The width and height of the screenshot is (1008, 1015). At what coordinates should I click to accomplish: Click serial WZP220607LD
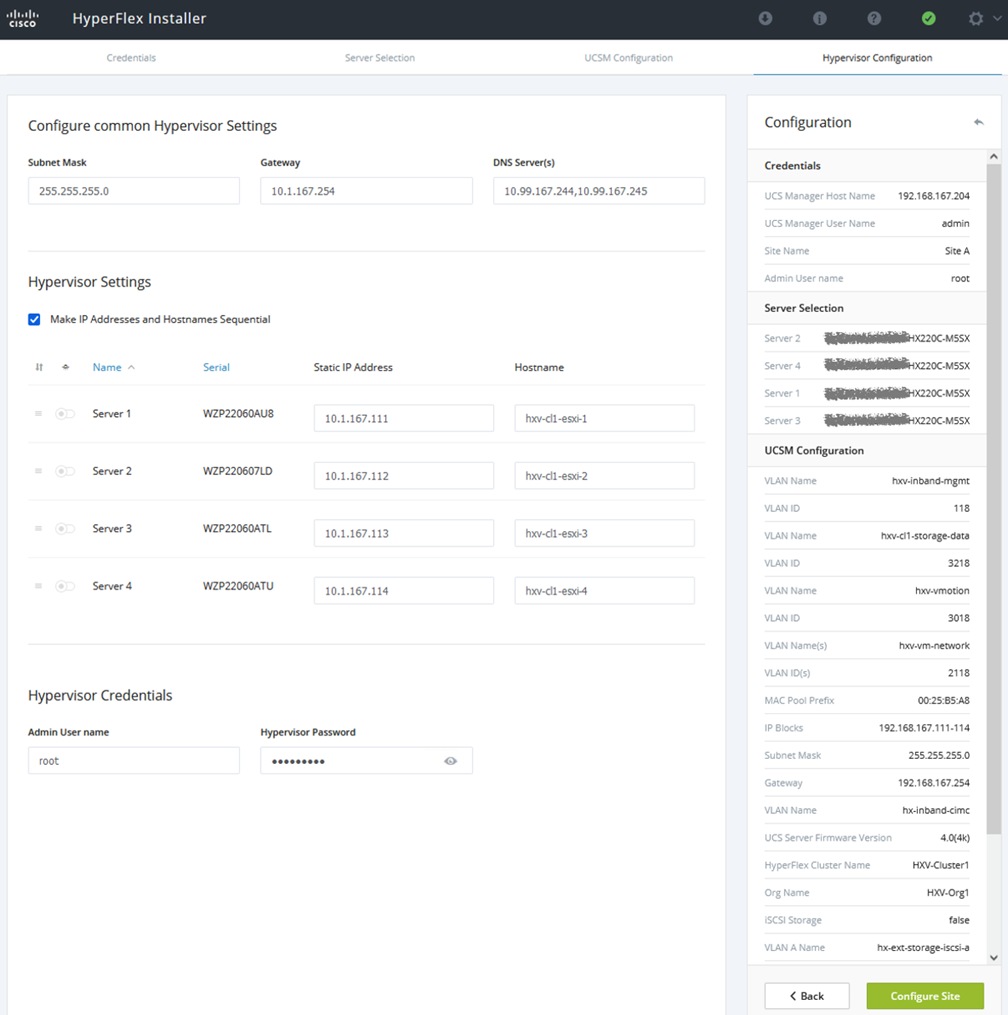click(x=238, y=471)
